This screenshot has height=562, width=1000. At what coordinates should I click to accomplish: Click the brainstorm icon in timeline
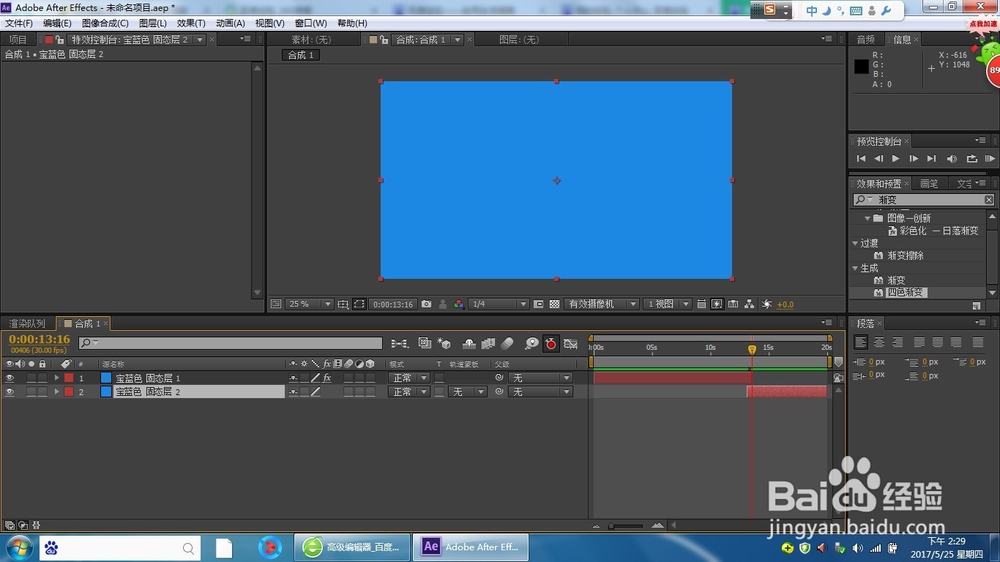pyautogui.click(x=531, y=344)
